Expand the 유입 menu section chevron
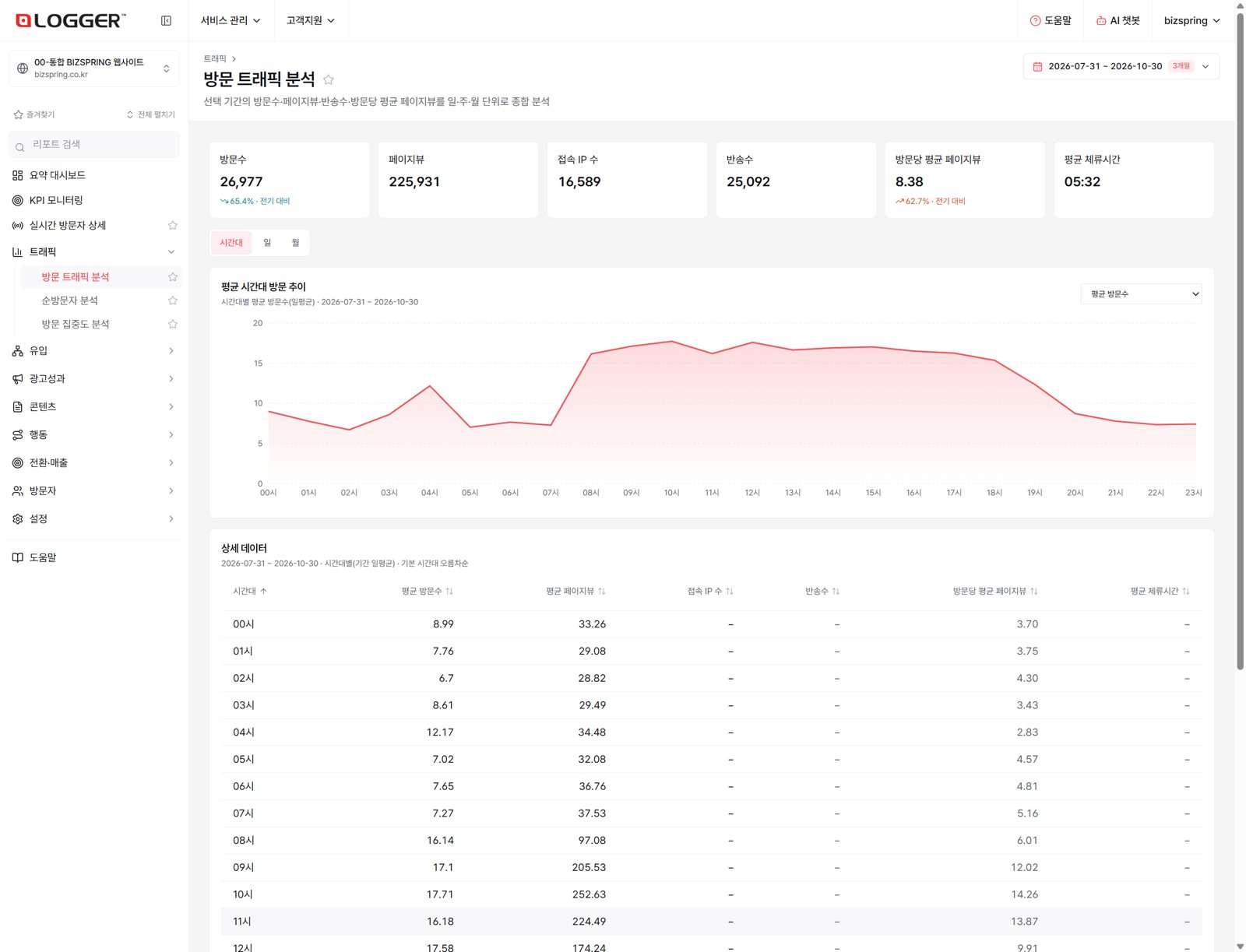The height and width of the screenshot is (952, 1246). click(x=171, y=351)
